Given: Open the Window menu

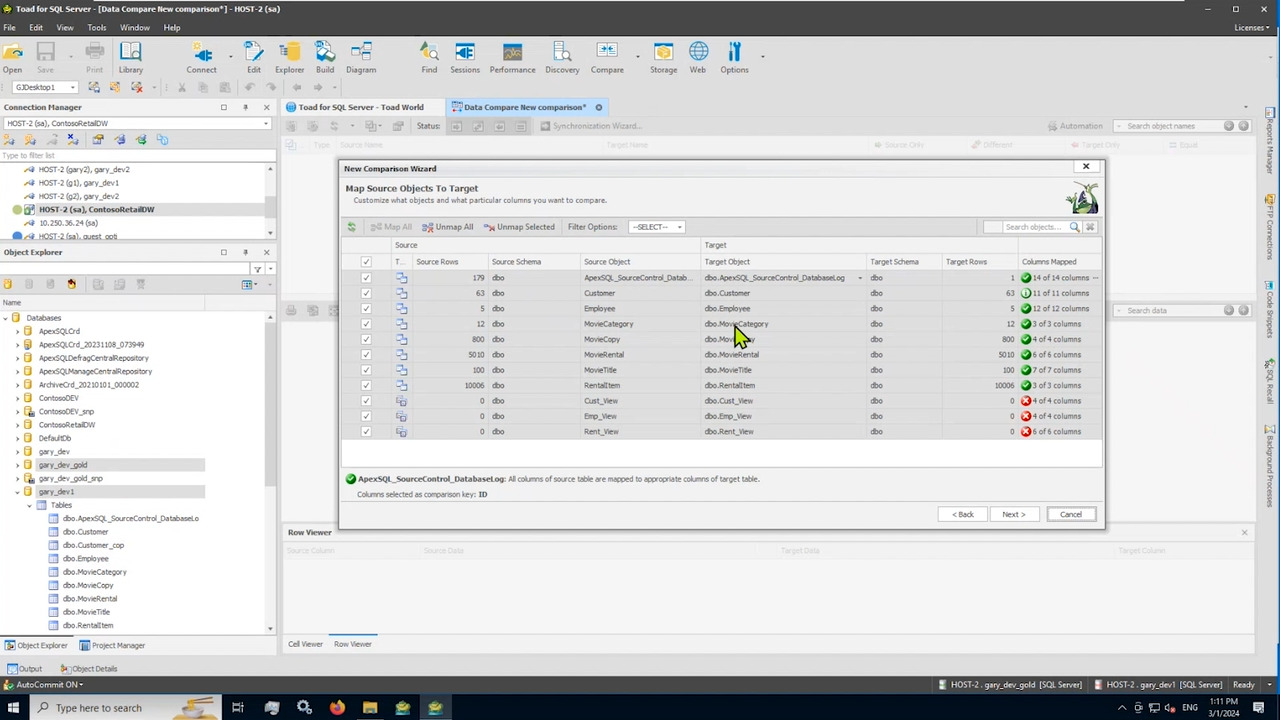Looking at the screenshot, I should (x=135, y=28).
